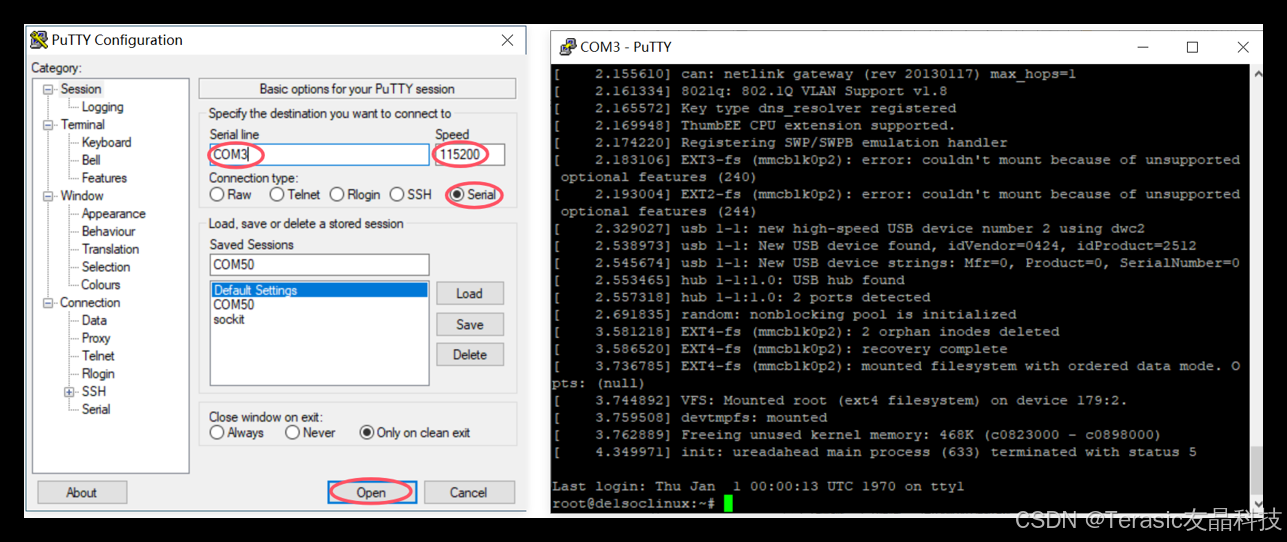Click the 'Last login' terminal line
Screen dimensions: 1287x542
758,487
